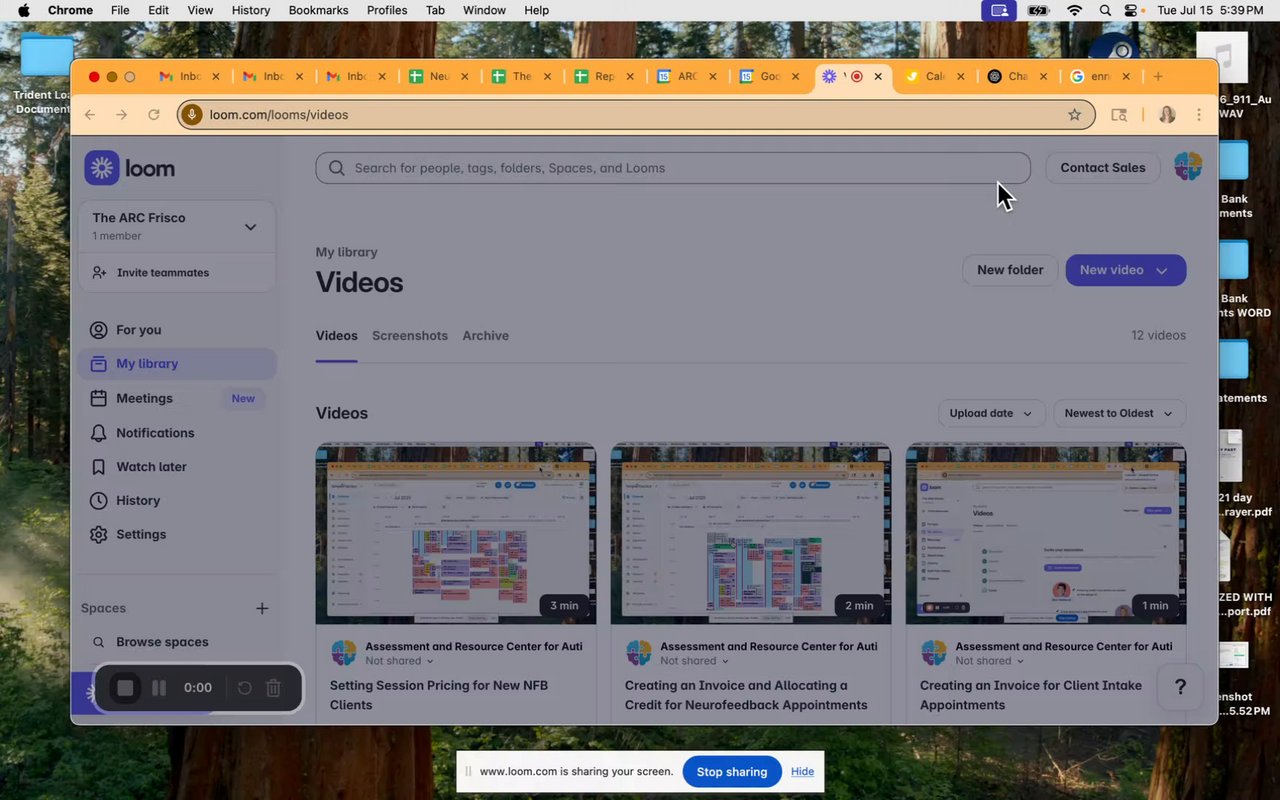Select My library in sidebar

(176, 364)
